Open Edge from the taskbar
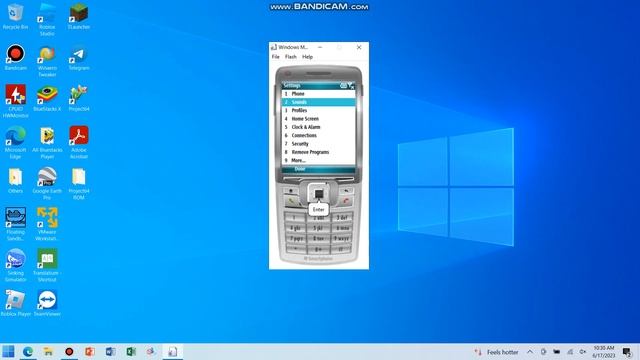Image resolution: width=640 pixels, height=360 pixels. coord(28,351)
